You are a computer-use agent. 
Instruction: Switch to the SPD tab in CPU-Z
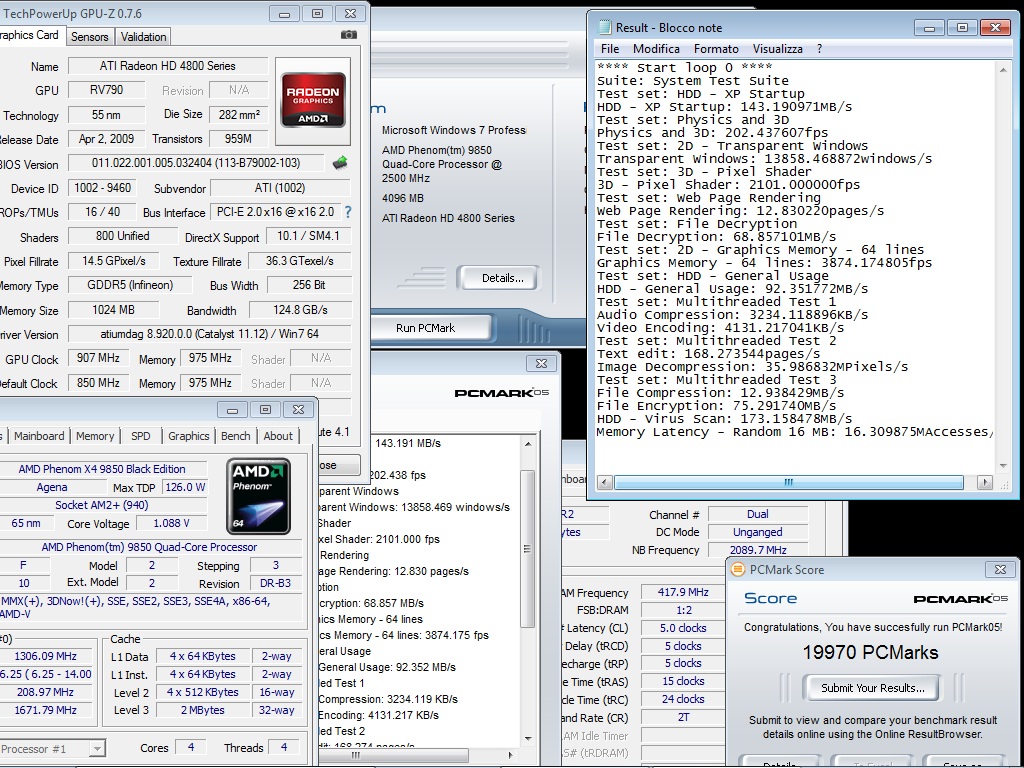click(140, 436)
